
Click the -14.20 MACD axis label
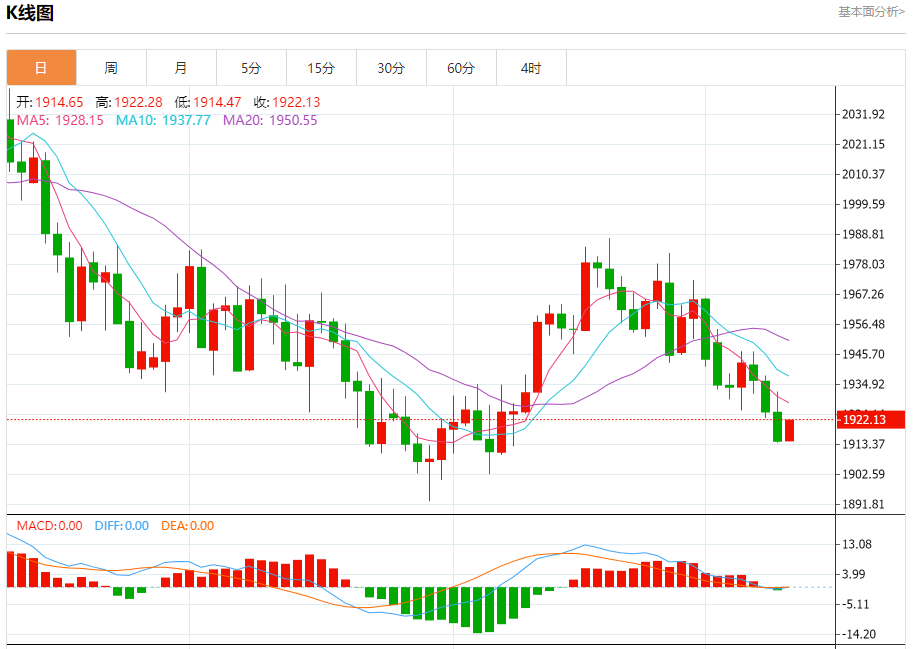[857, 634]
